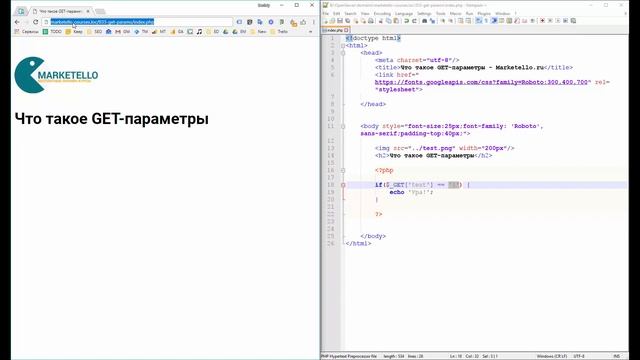The image size is (640, 360).
Task: Click the Undo arrow in Notepad++ toolbar
Action: [x=407, y=21]
